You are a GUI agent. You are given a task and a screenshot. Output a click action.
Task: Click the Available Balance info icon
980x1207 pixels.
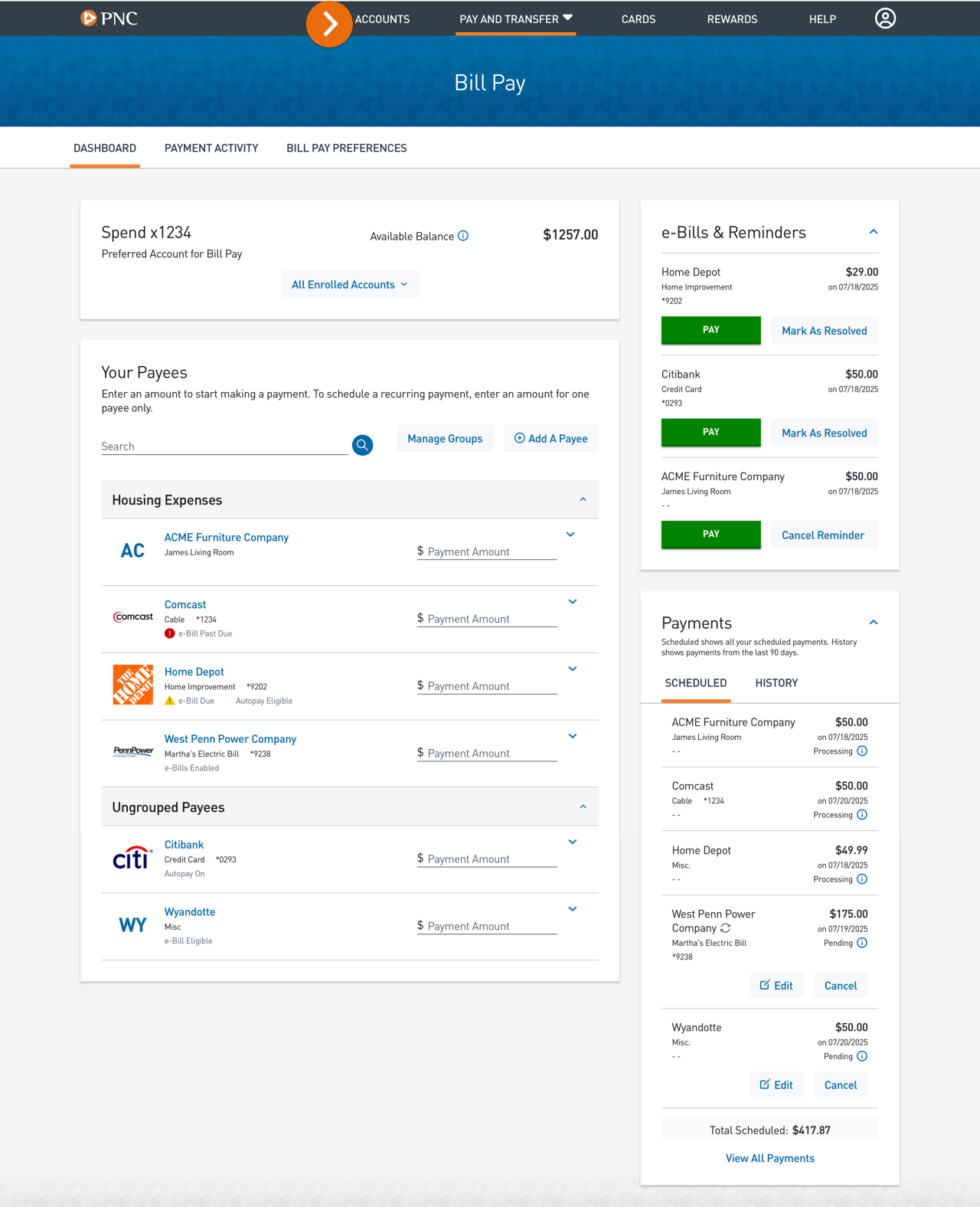tap(463, 236)
